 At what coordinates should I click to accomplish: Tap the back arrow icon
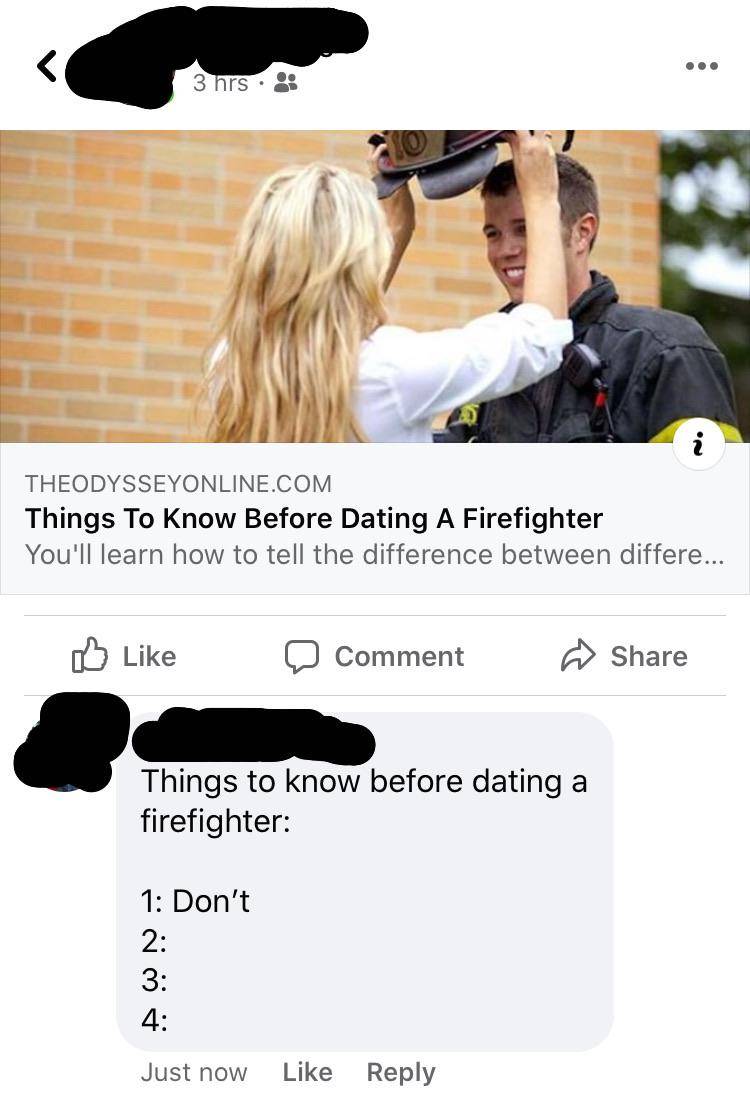(47, 66)
